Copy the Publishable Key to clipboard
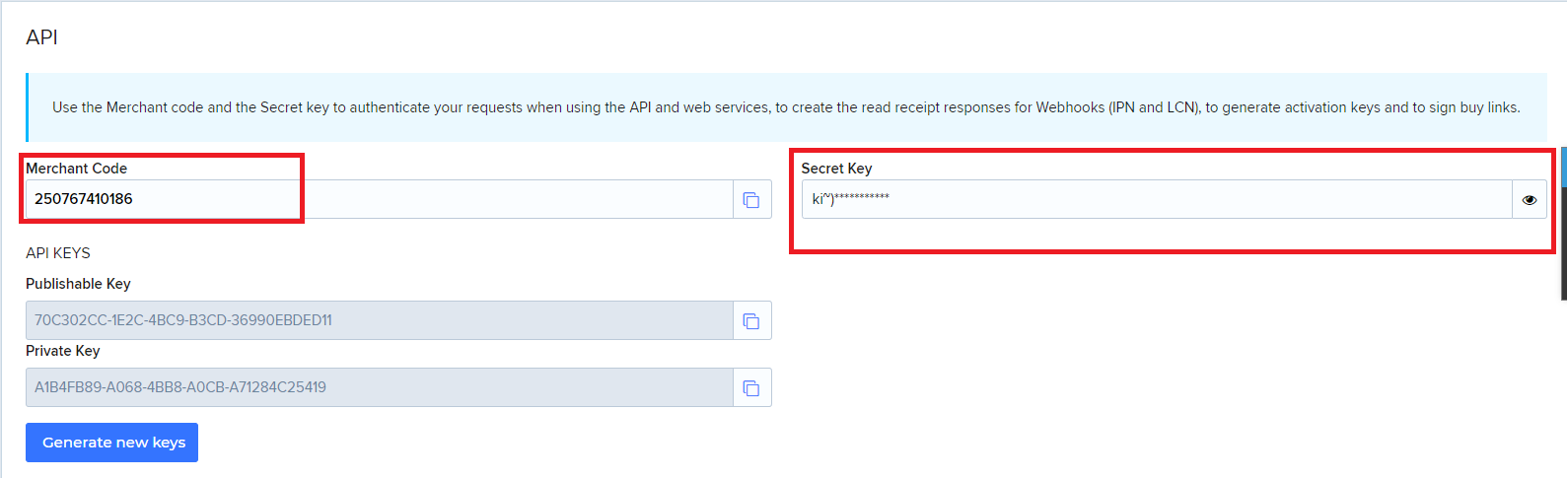The width and height of the screenshot is (1568, 478). 751,321
